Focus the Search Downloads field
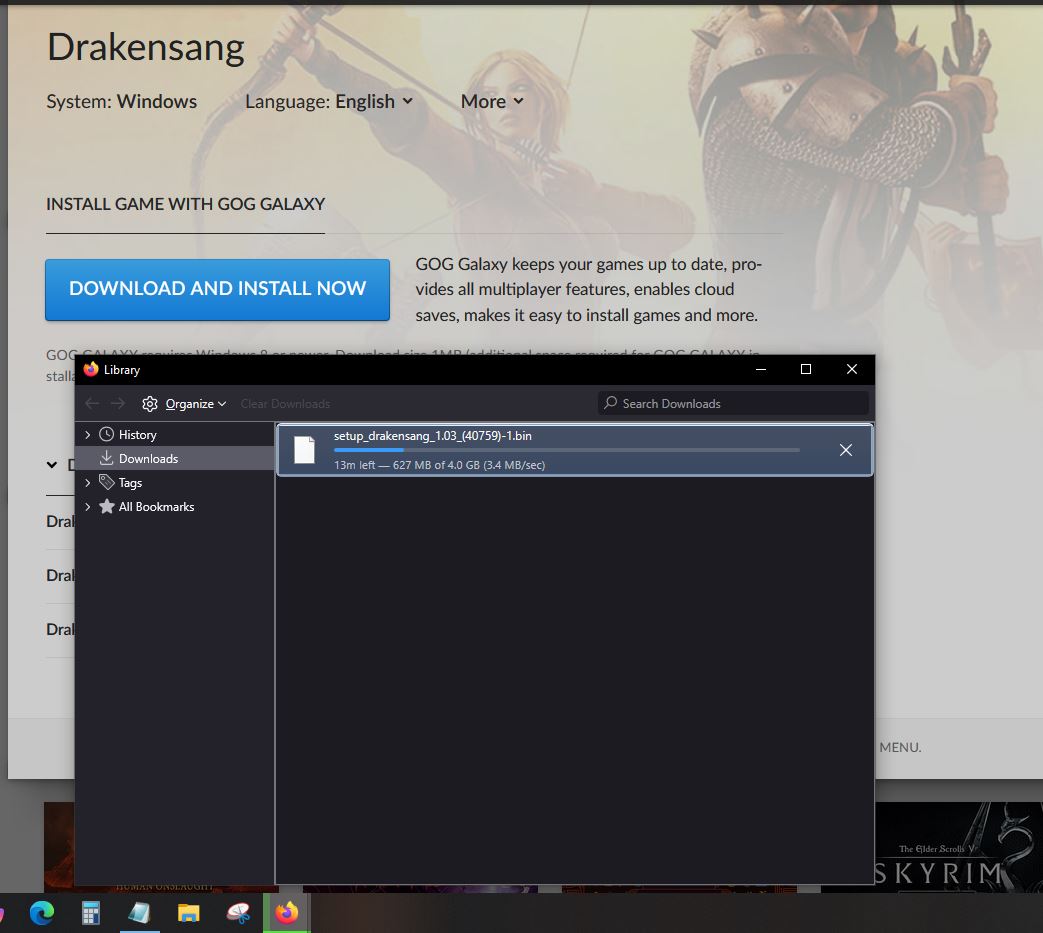This screenshot has width=1043, height=933. click(733, 404)
